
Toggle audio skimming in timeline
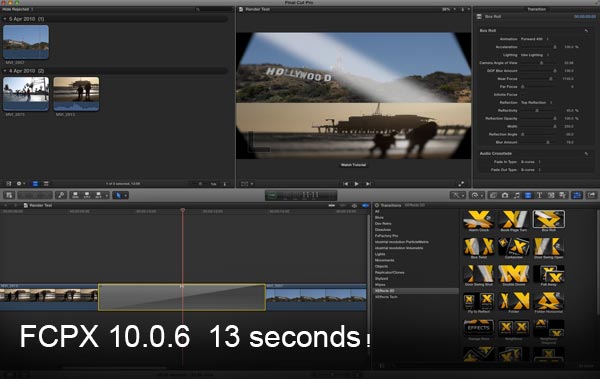coord(343,206)
